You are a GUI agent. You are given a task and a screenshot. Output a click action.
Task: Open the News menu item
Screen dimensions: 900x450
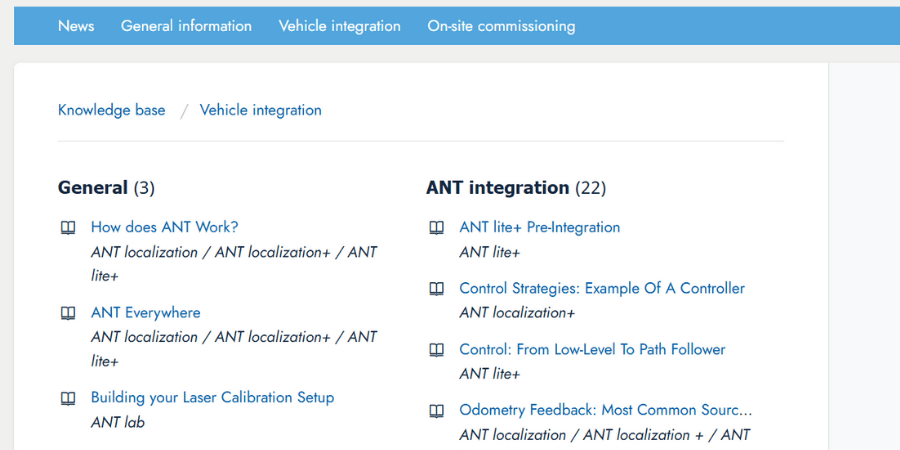click(76, 26)
